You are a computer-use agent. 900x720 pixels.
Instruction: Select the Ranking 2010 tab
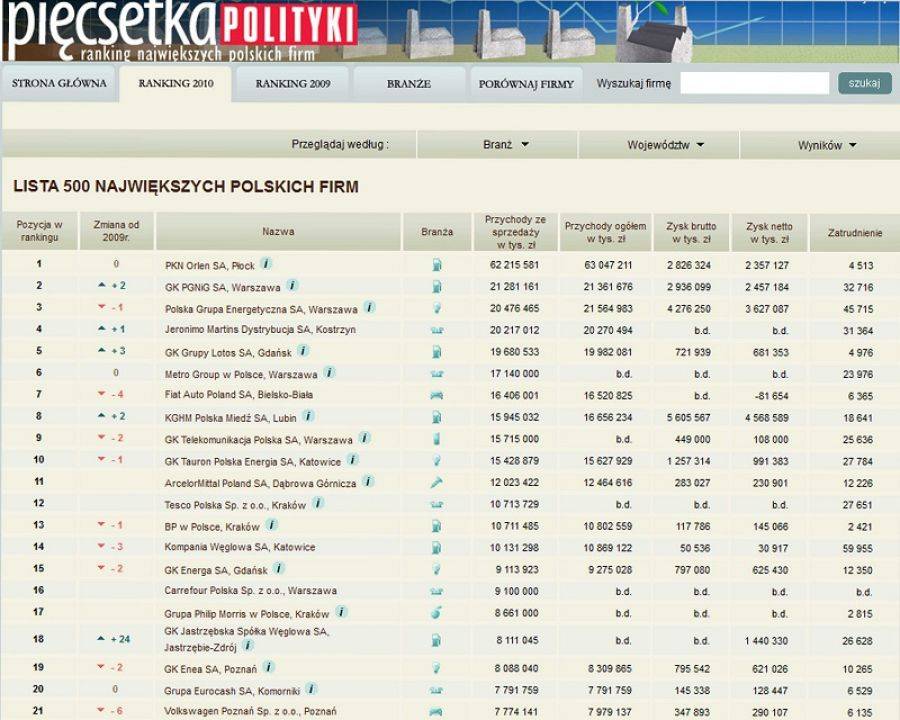click(x=176, y=83)
